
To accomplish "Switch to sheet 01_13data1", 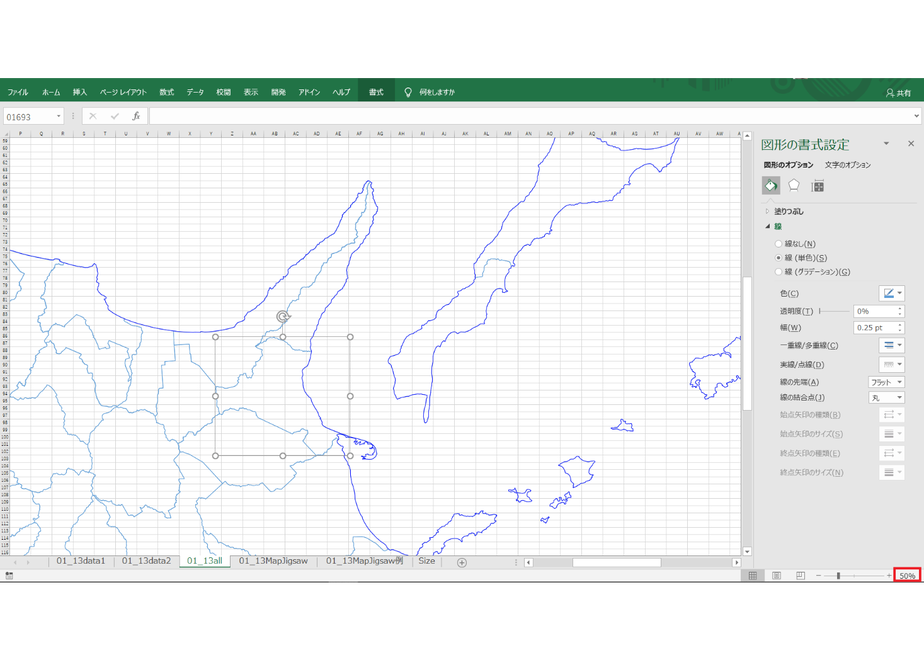I will (x=81, y=561).
